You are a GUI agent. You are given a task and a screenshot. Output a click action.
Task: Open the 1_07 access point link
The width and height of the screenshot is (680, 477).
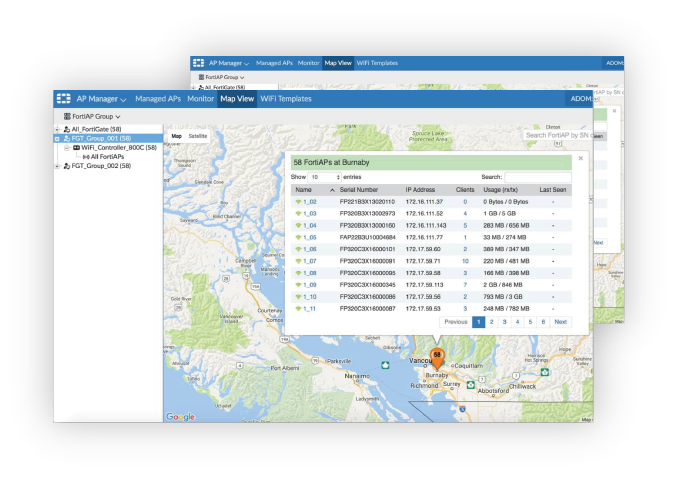click(310, 261)
